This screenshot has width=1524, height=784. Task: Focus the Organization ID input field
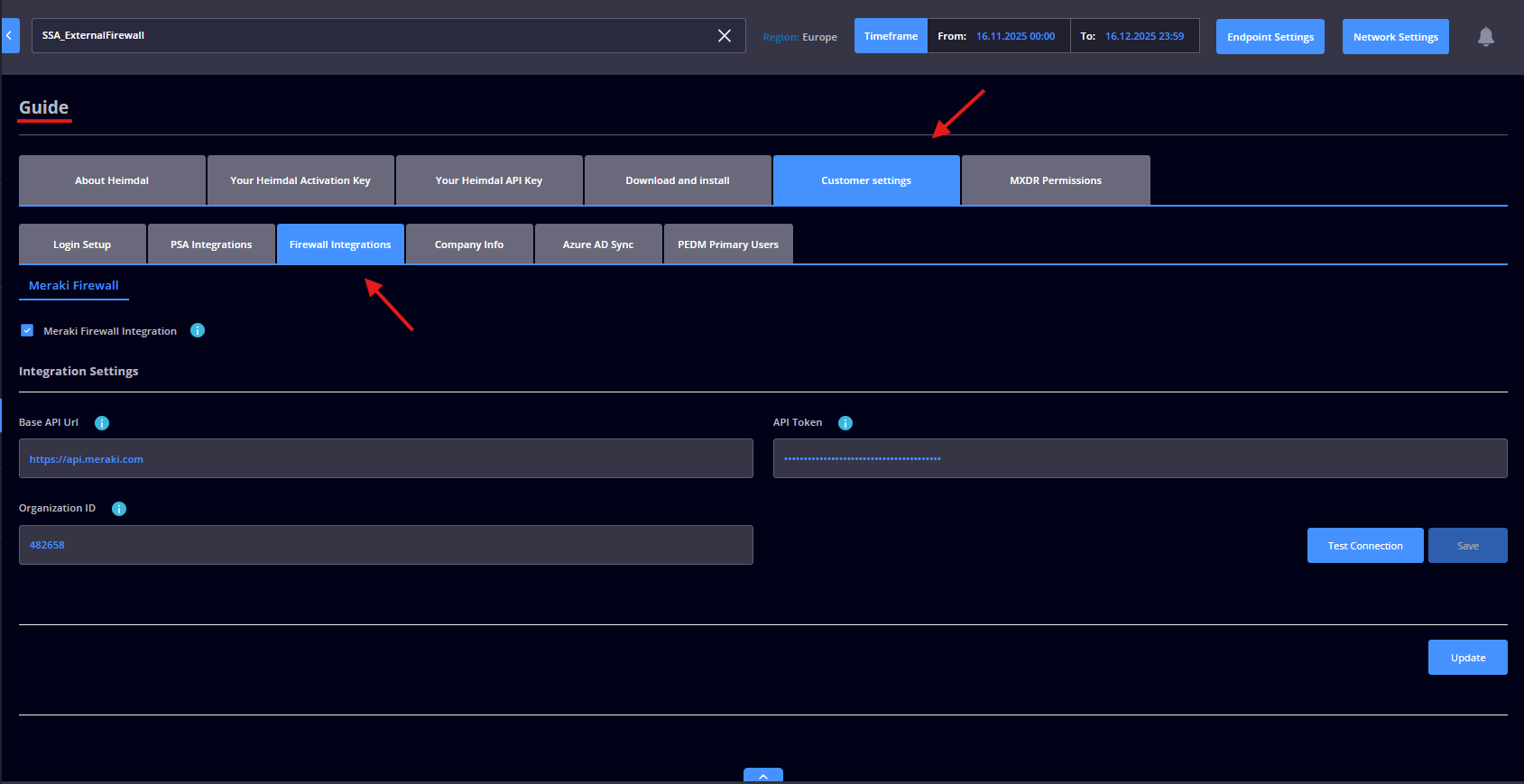[x=386, y=545]
